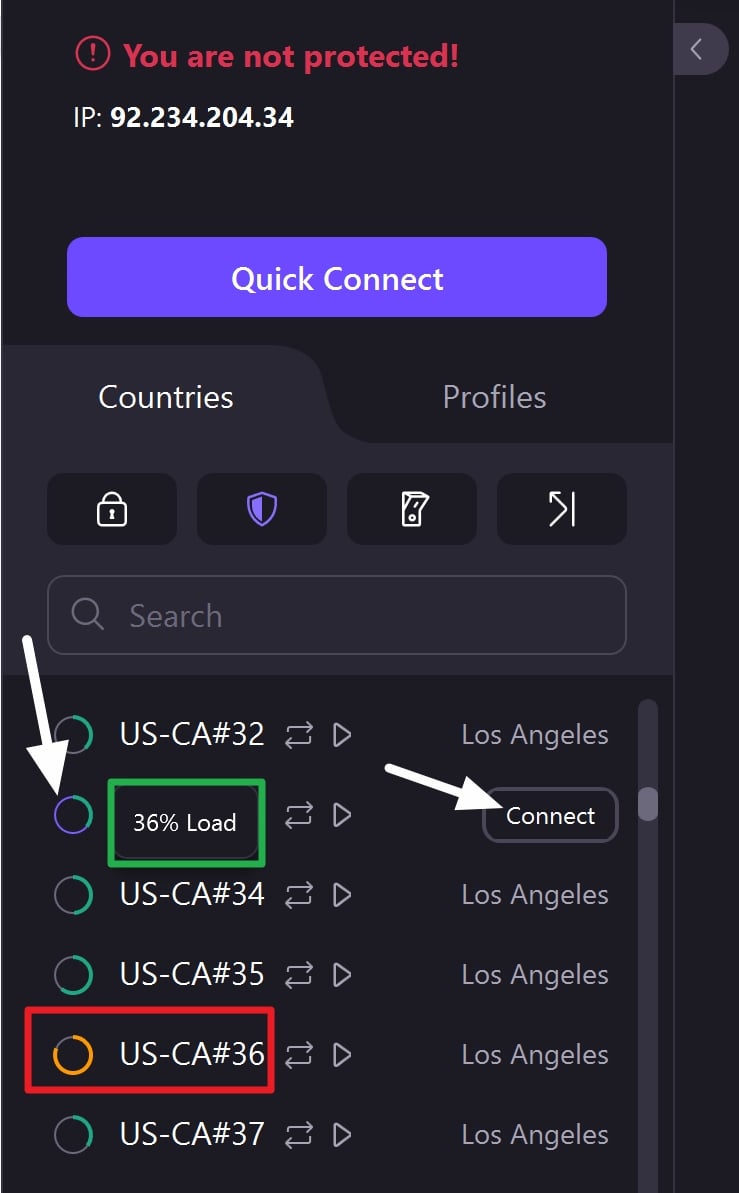Toggle the port forwarding arrow filter icon
Viewport: 739px width, 1193px height.
[562, 509]
